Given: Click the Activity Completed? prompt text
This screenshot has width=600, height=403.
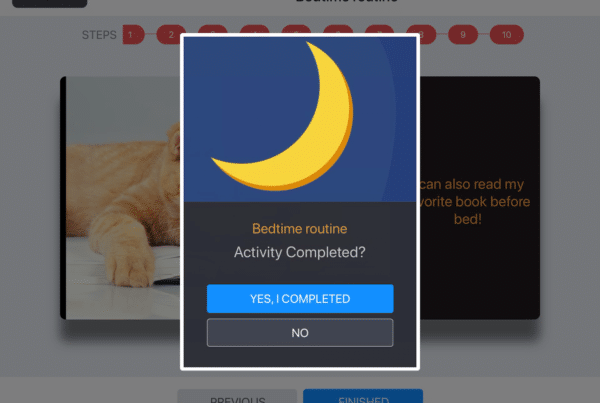Looking at the screenshot, I should (x=300, y=252).
